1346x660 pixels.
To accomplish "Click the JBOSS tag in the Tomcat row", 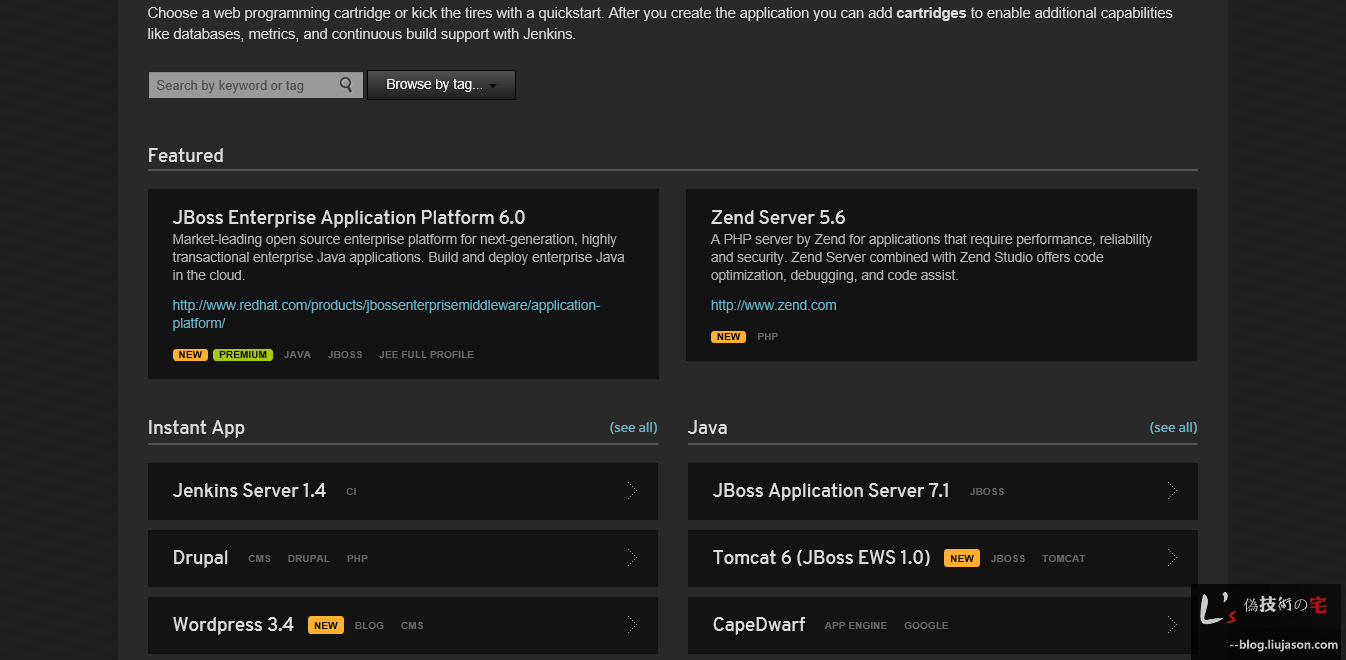I will pyautogui.click(x=1008, y=559).
